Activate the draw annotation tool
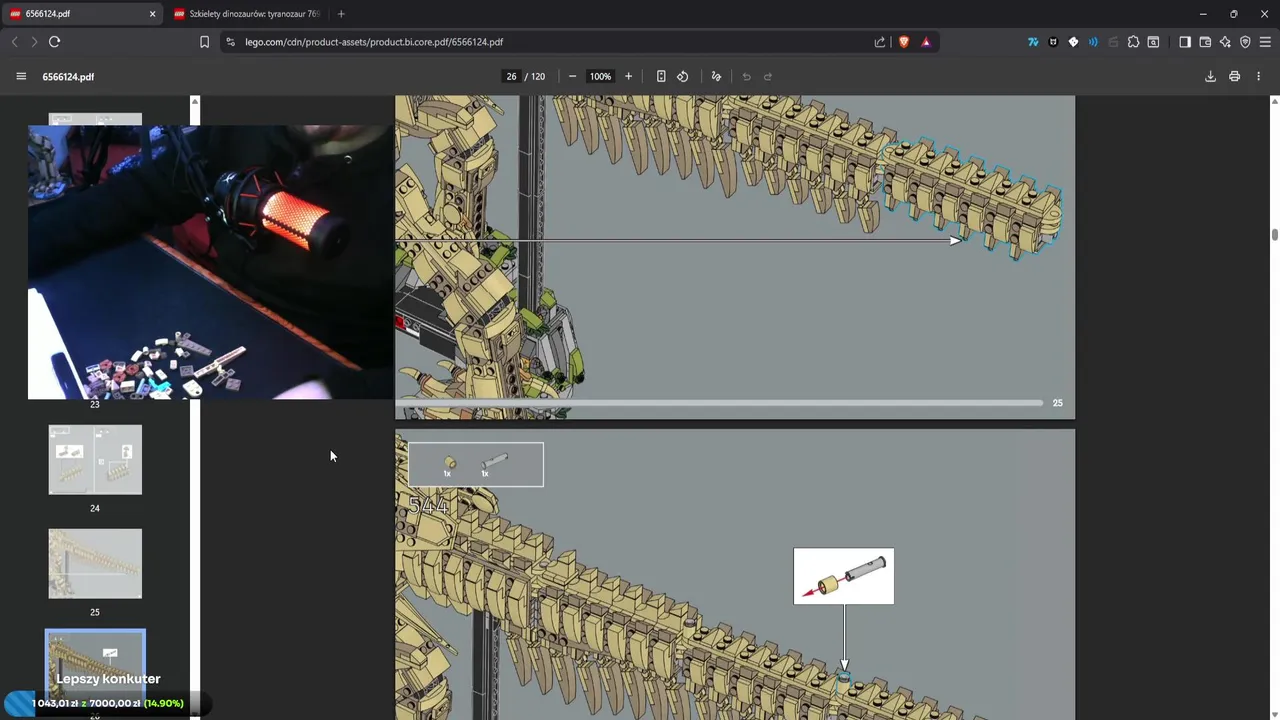This screenshot has width=1280, height=720. (716, 76)
